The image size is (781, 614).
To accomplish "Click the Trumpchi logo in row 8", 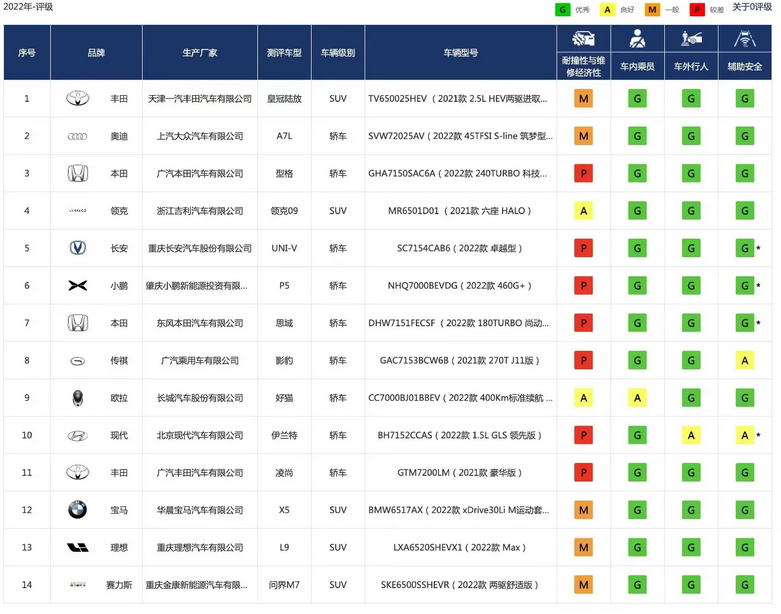I will pyautogui.click(x=78, y=361).
